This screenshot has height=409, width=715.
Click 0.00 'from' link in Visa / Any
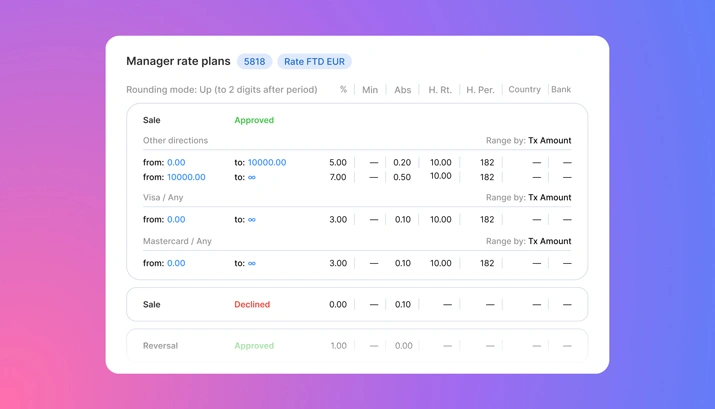click(176, 219)
